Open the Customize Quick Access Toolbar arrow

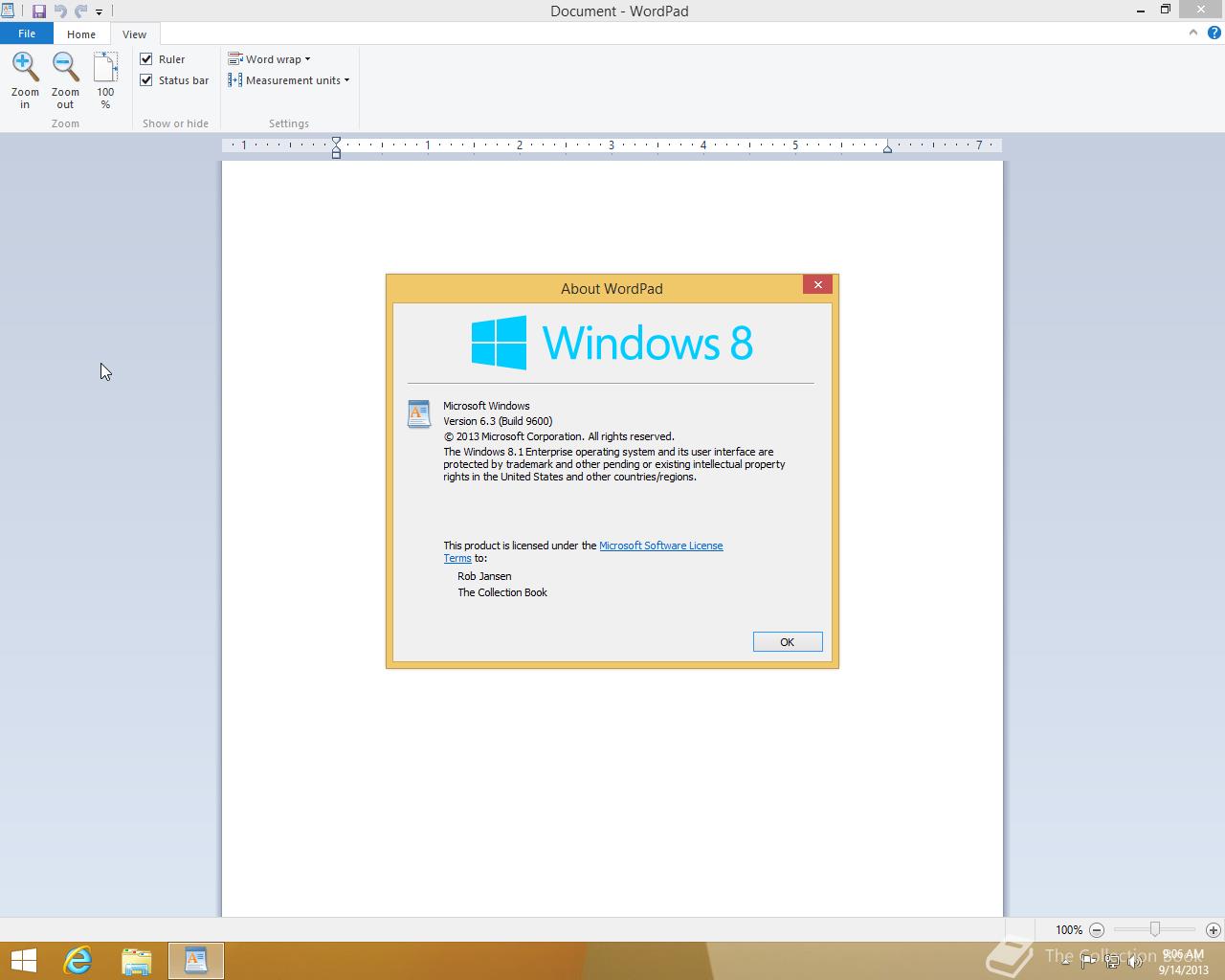coord(99,12)
